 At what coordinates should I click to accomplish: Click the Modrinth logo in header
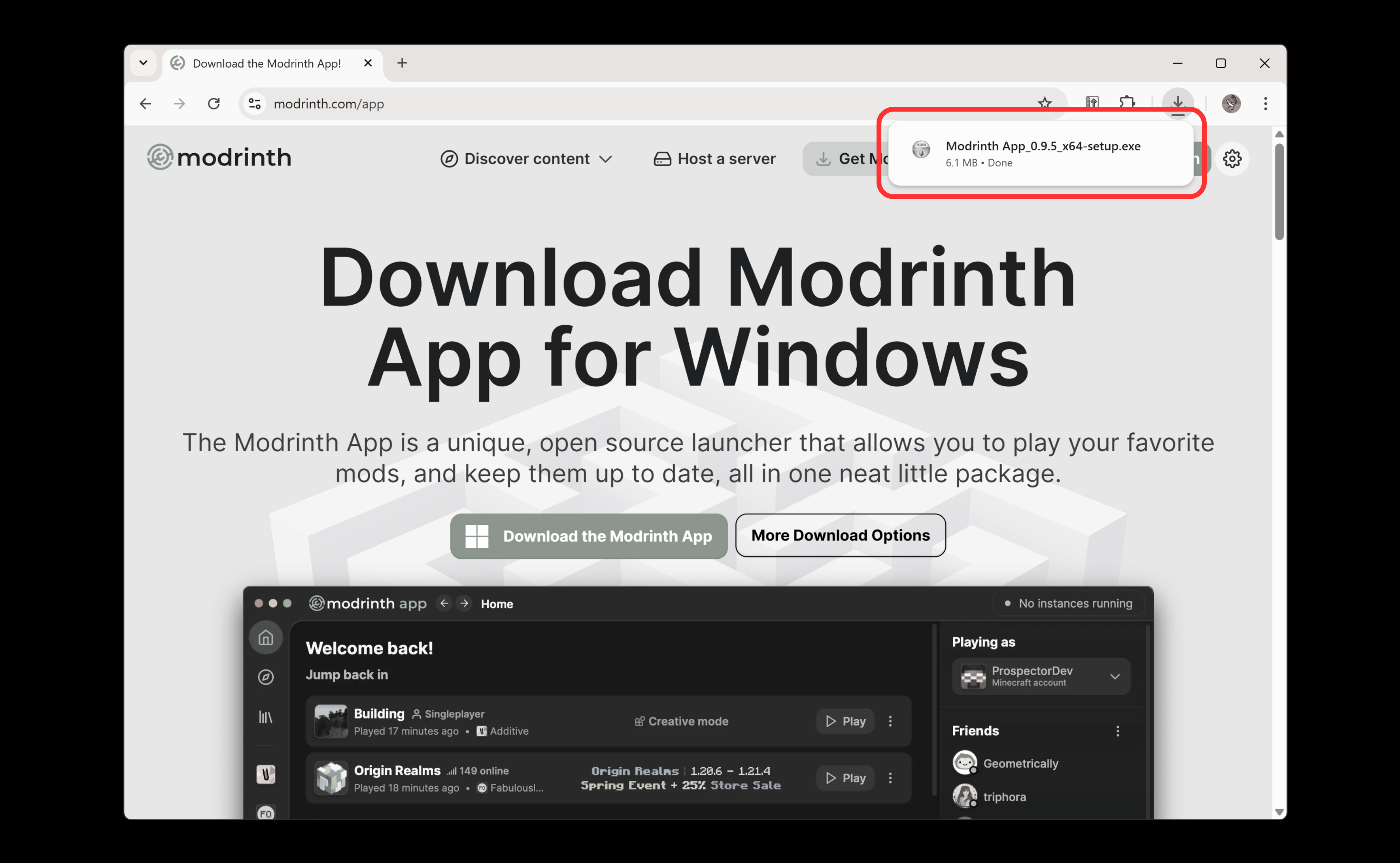[219, 157]
